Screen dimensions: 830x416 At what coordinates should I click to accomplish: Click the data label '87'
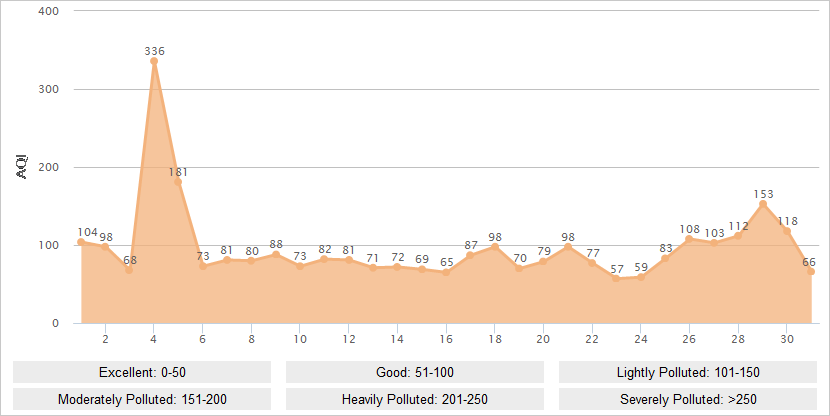(x=471, y=245)
